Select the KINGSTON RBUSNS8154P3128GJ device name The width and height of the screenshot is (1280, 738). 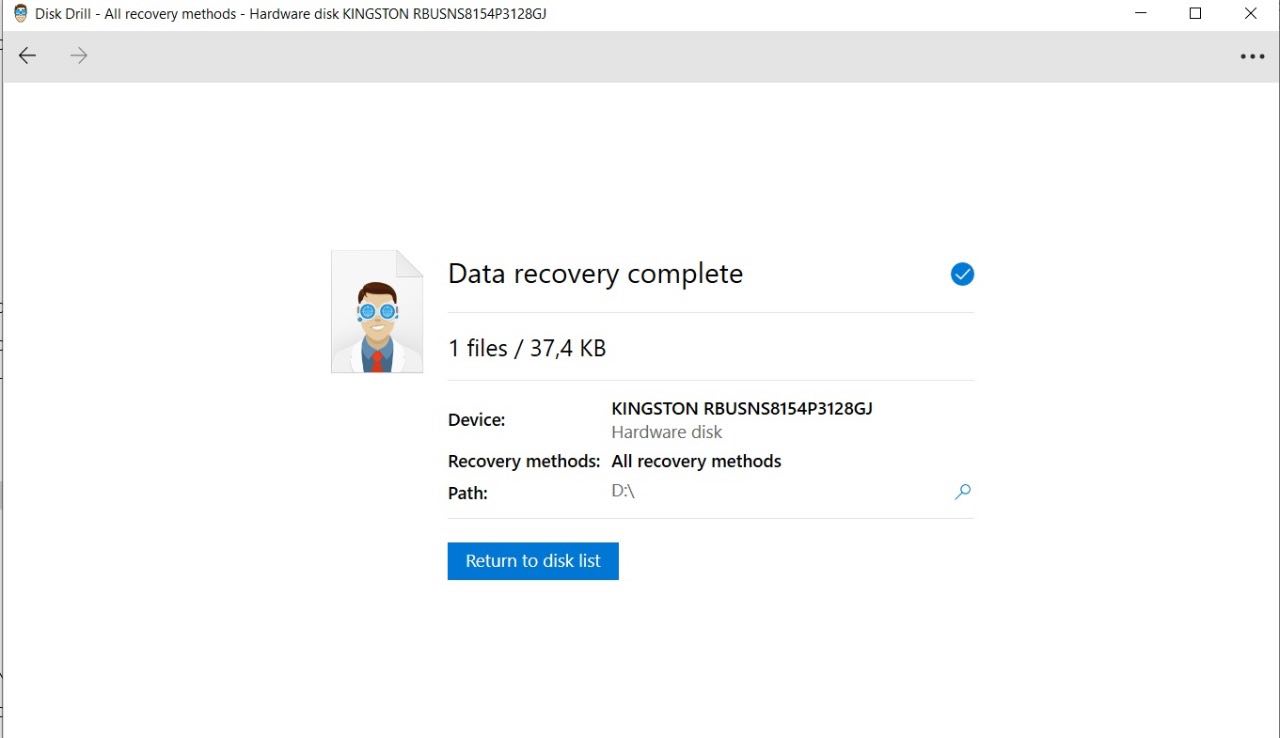click(742, 409)
